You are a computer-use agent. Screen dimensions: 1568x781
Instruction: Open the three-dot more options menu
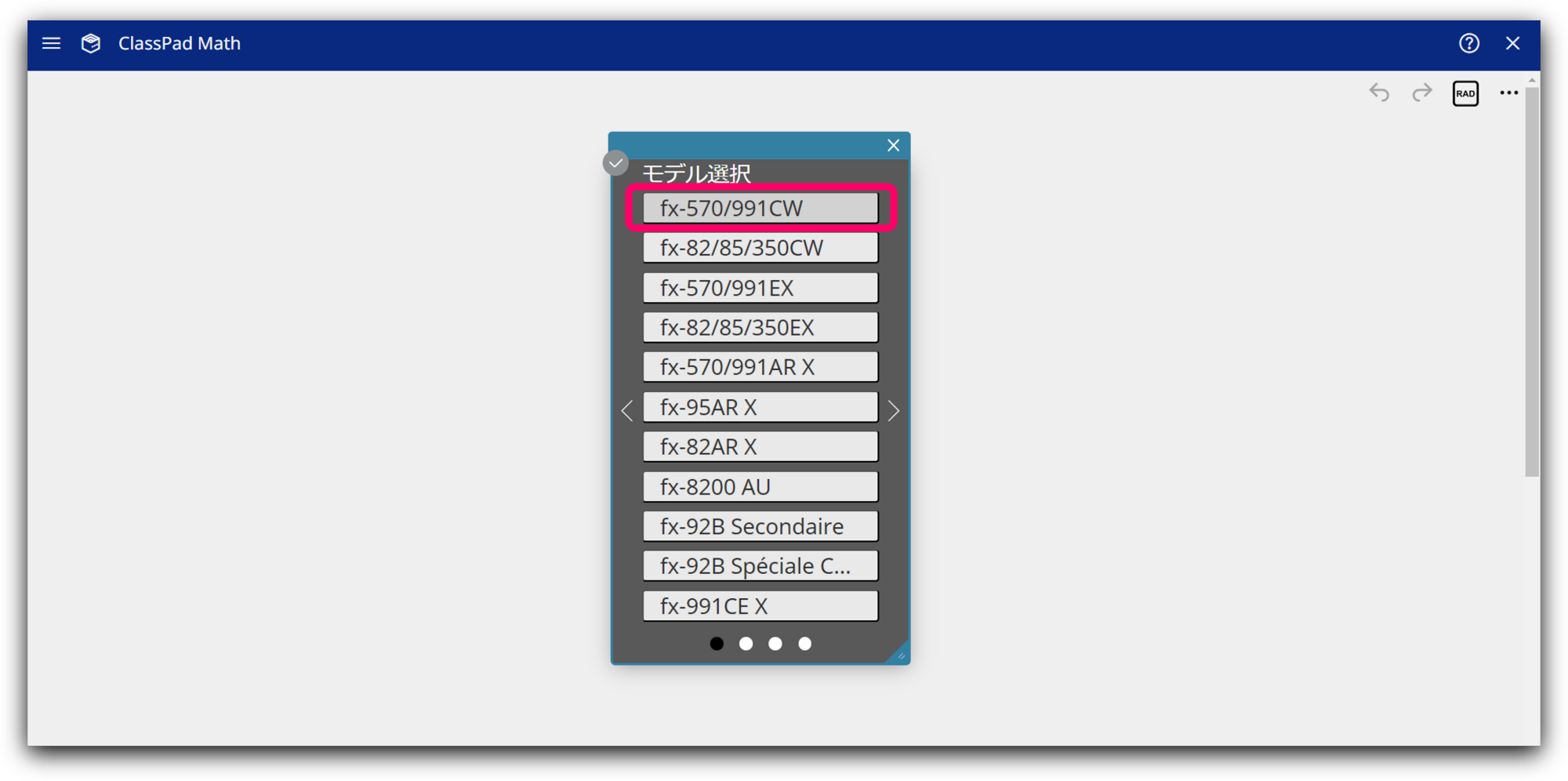[x=1509, y=93]
